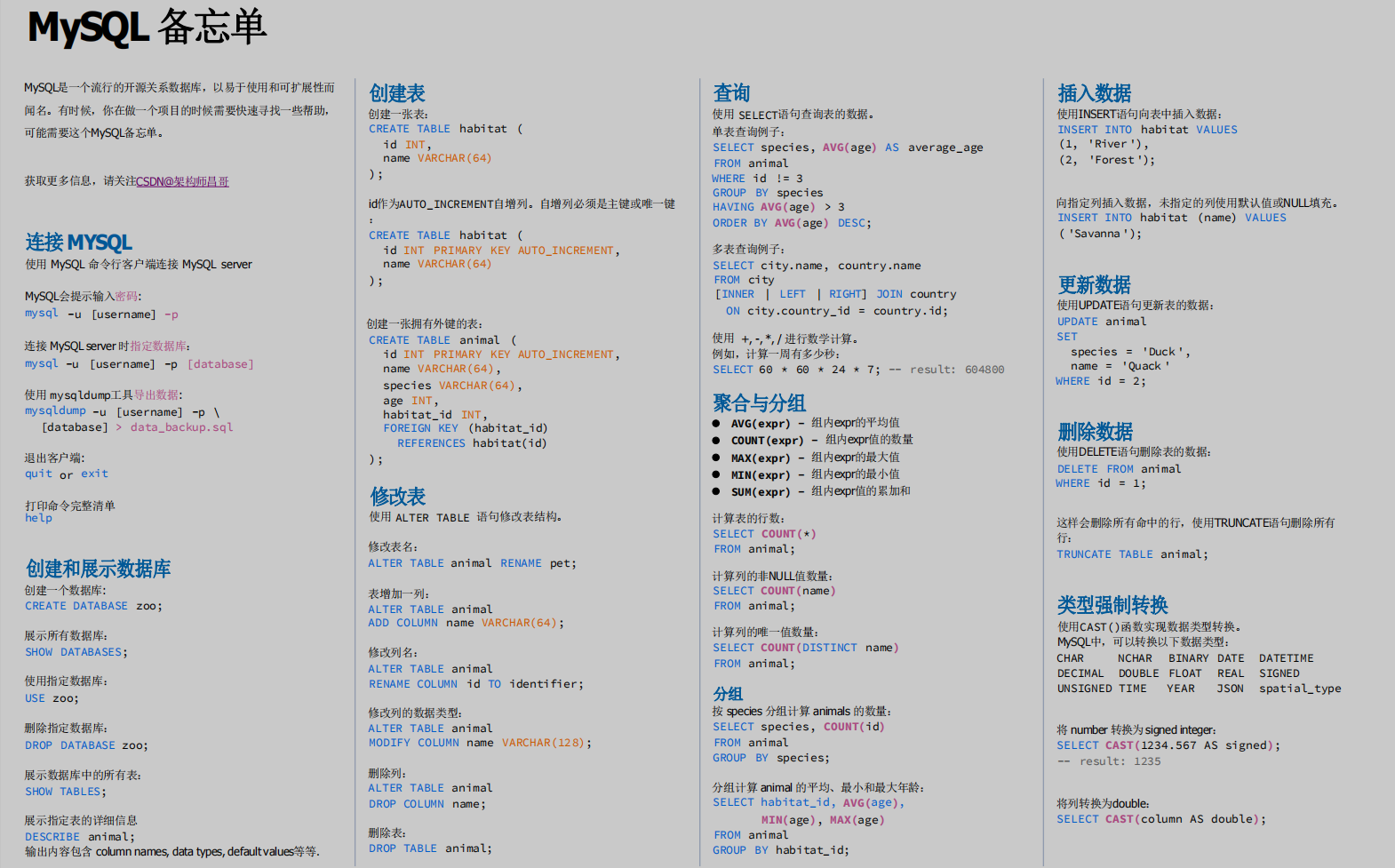Click the '更新数据' section heading

pyautogui.click(x=1094, y=285)
